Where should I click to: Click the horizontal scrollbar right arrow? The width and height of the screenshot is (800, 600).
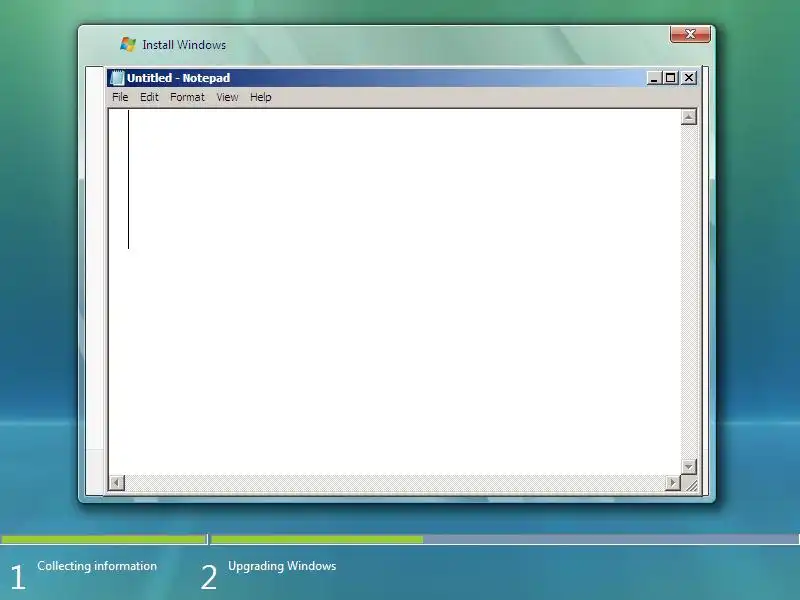tap(672, 482)
